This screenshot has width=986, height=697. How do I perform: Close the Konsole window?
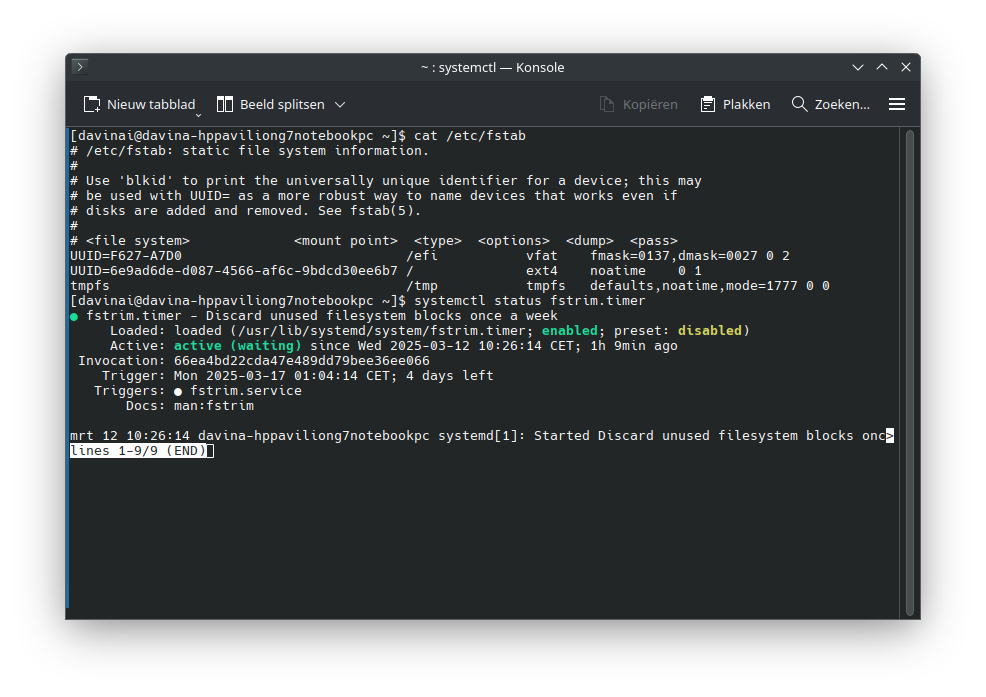pyautogui.click(x=906, y=67)
